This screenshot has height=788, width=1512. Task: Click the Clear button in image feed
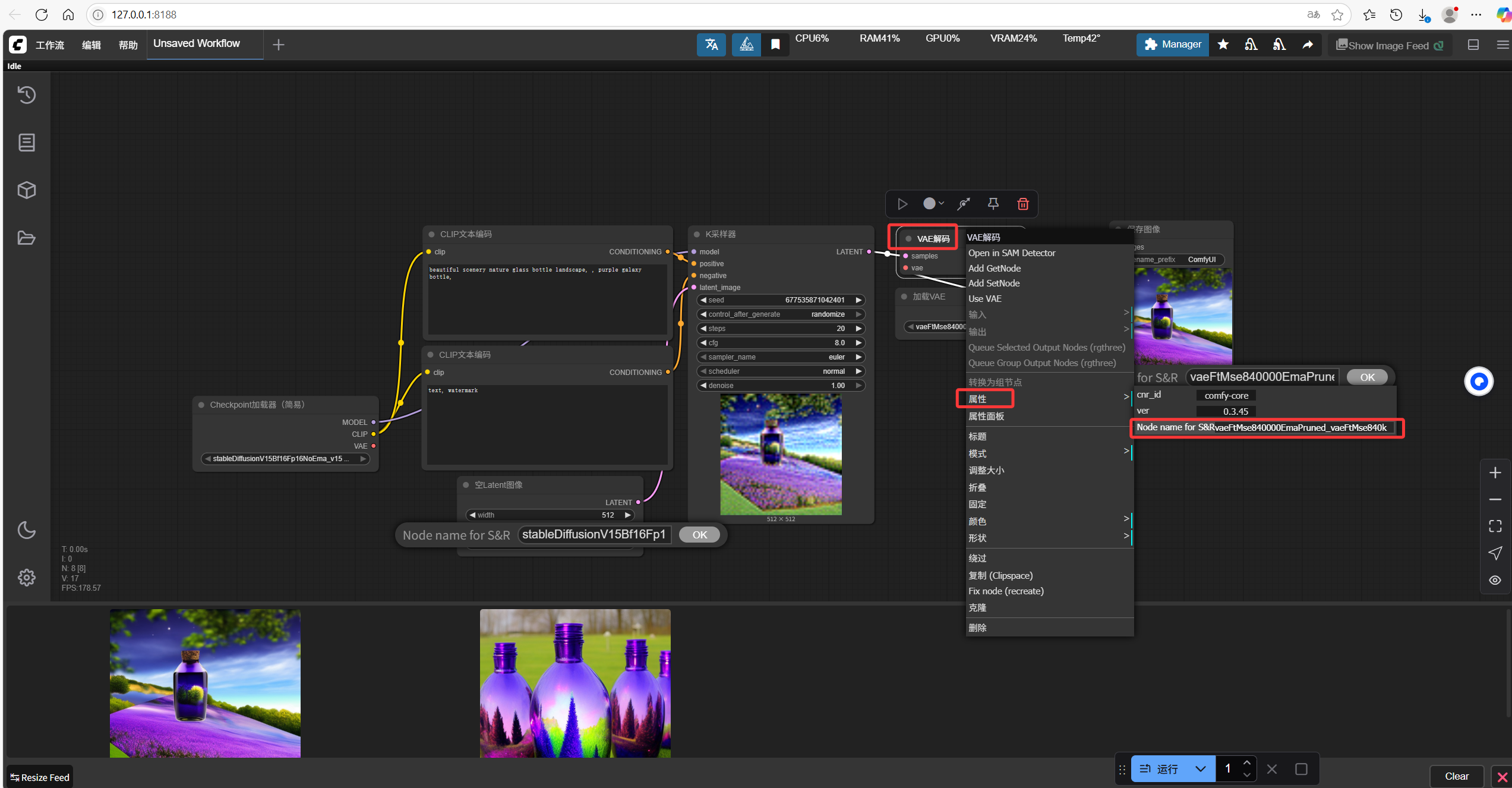pos(1456,776)
